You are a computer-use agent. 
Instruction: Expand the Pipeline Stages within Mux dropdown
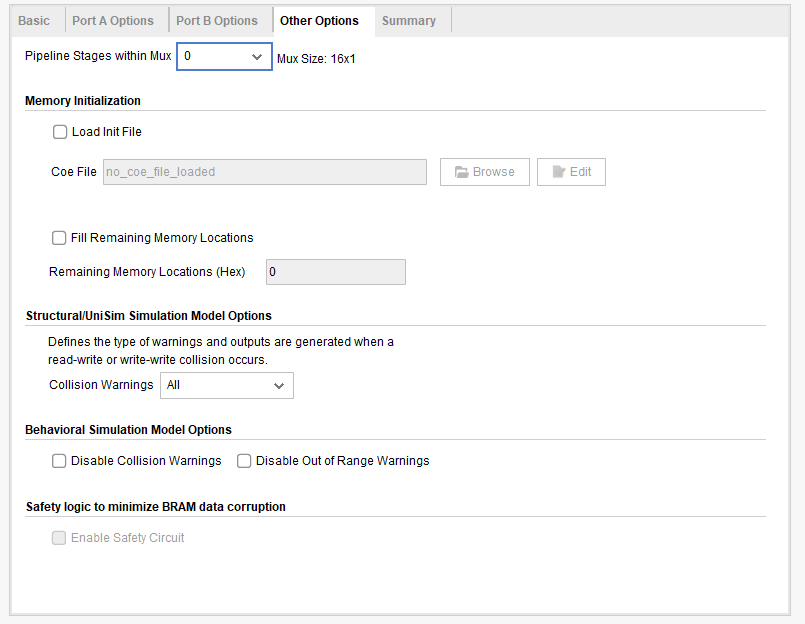click(224, 57)
